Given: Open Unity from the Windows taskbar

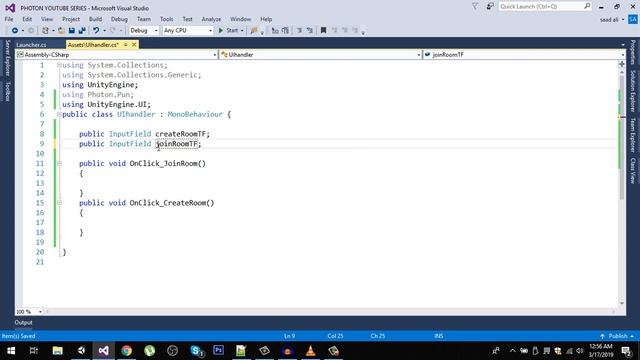Looking at the screenshot, I should click(x=81, y=351).
